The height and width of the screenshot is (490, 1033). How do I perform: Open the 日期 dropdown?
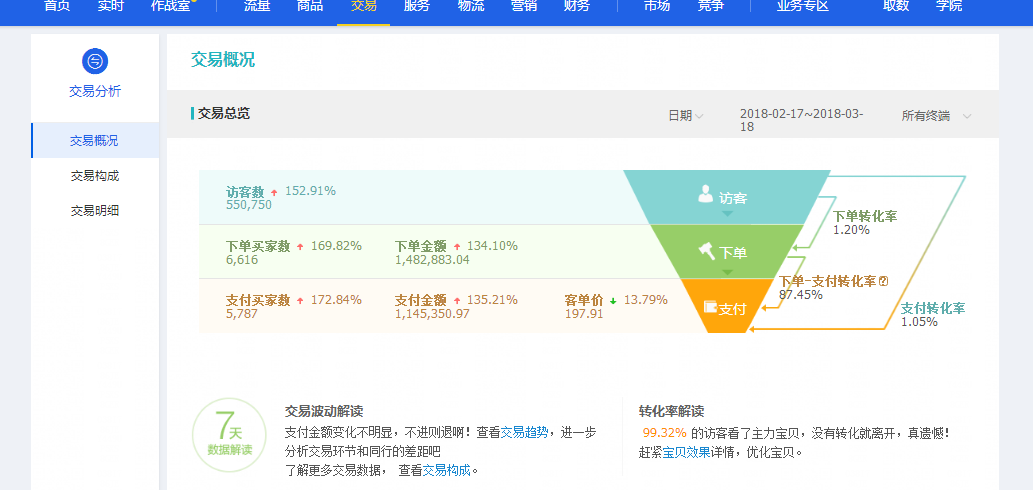click(686, 116)
